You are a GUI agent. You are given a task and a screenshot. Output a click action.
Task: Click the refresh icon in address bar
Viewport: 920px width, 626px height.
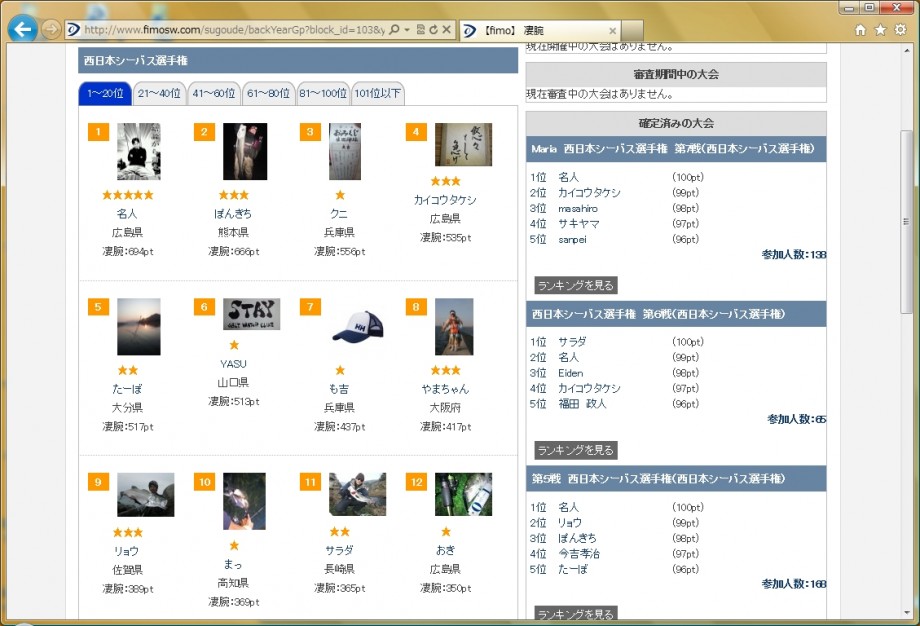[x=434, y=29]
